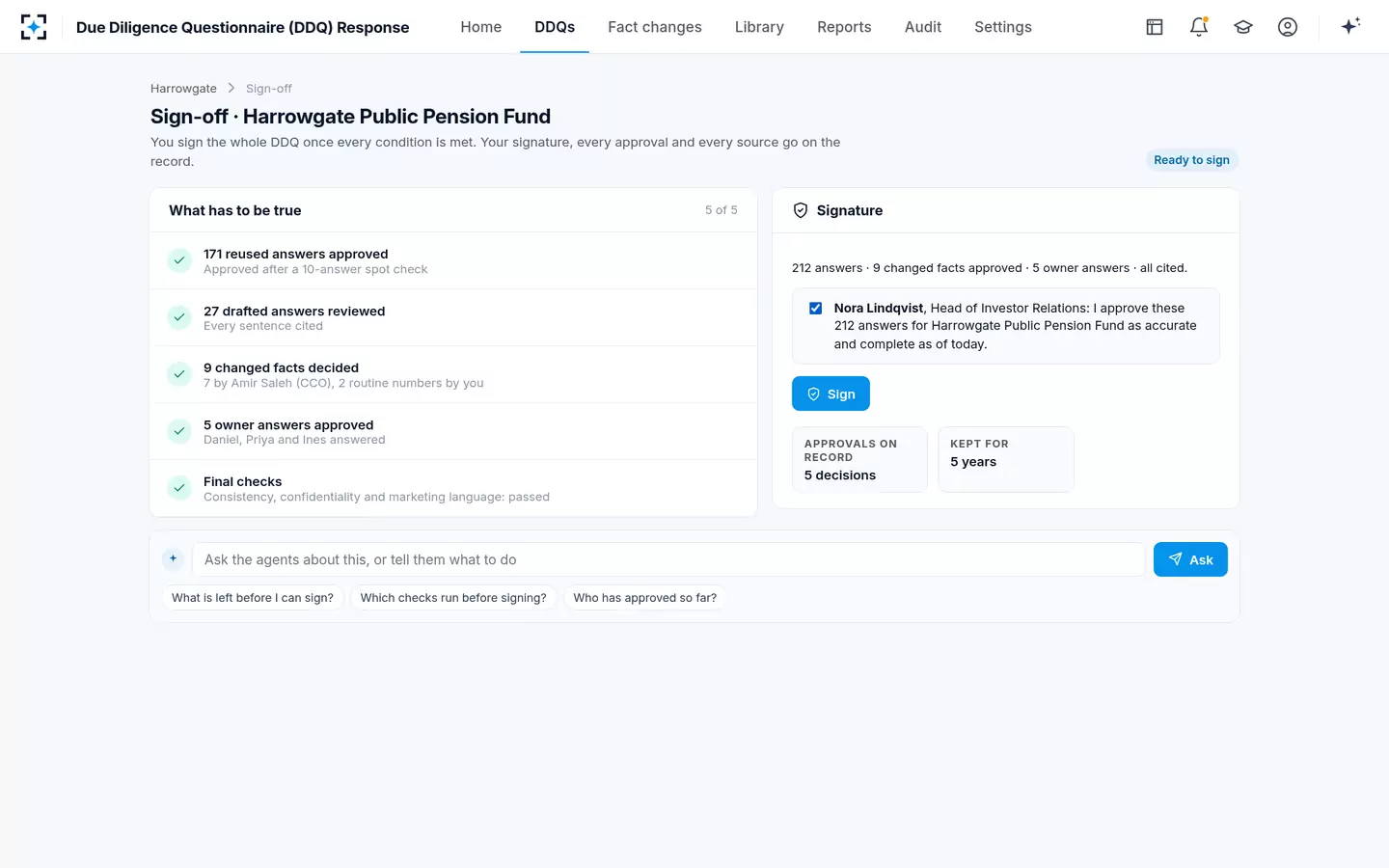Open the Fact changes tab
Viewport: 1389px width, 868px height.
[655, 27]
